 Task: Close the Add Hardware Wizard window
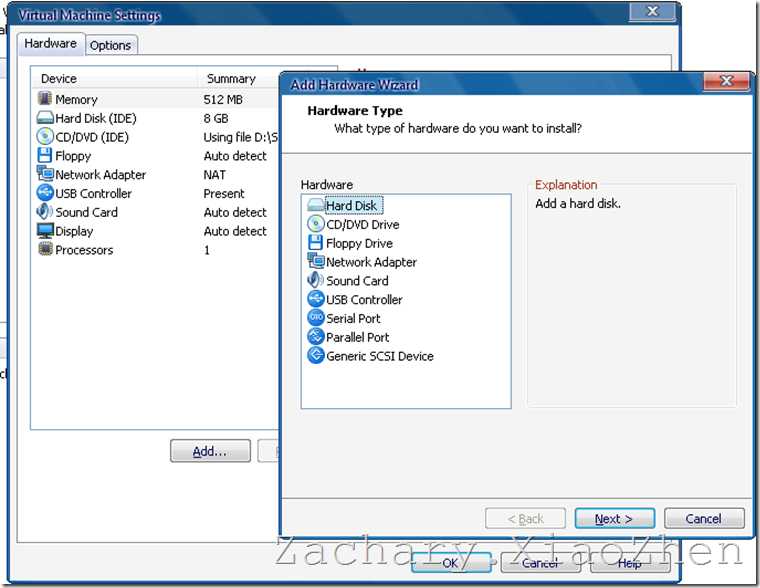(726, 81)
